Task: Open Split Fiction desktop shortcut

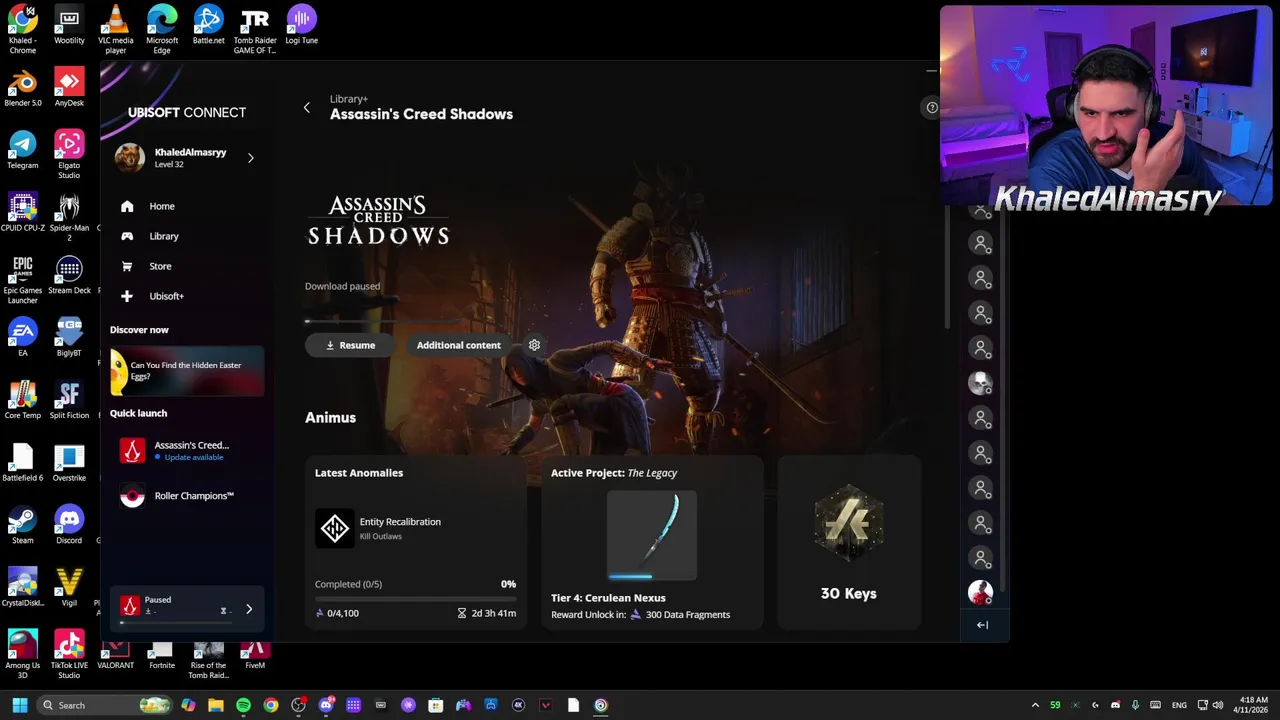Action: click(x=69, y=401)
